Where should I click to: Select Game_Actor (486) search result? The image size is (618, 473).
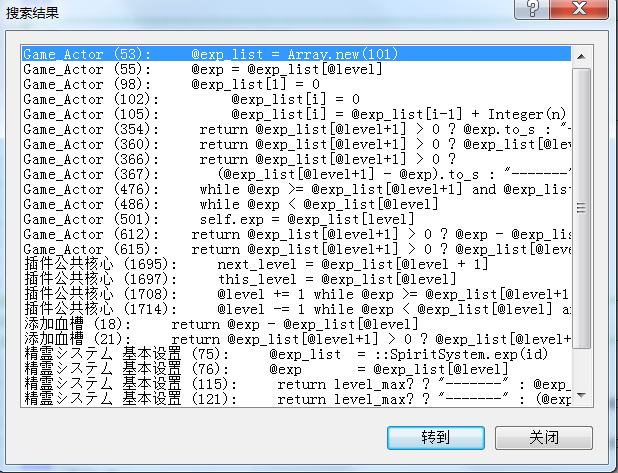[x=296, y=204]
